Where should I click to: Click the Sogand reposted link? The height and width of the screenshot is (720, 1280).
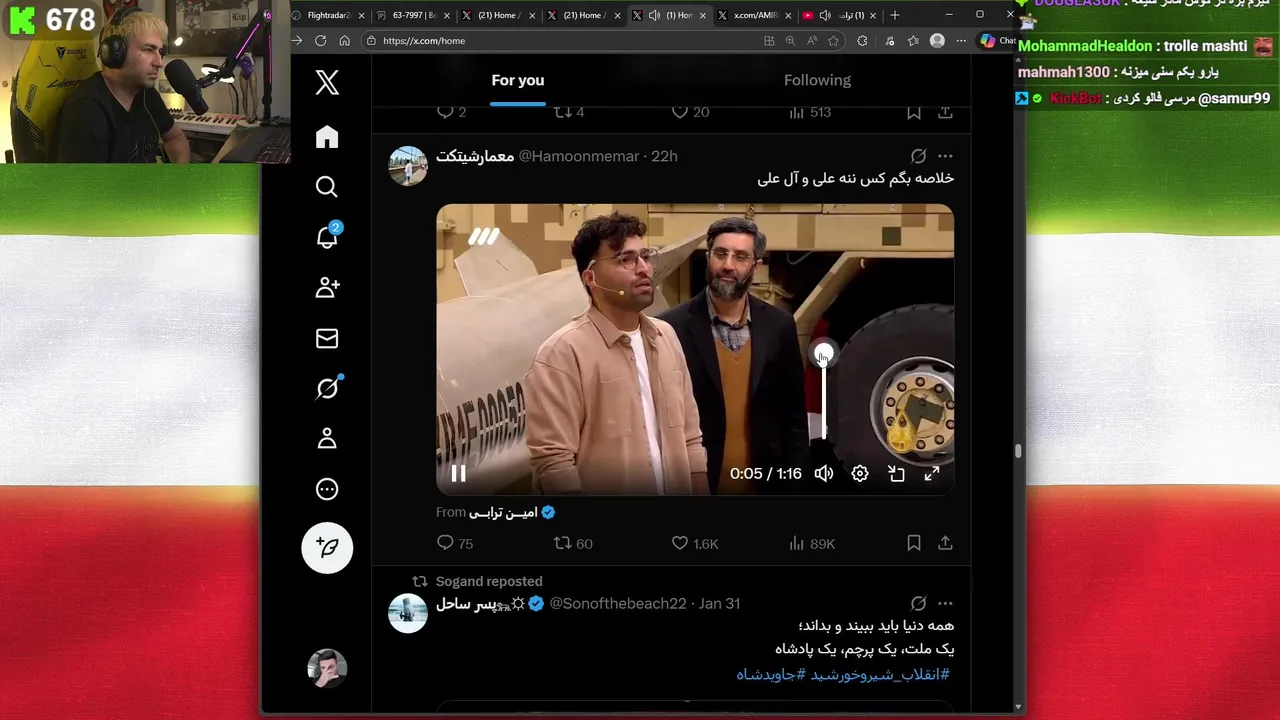click(x=489, y=581)
